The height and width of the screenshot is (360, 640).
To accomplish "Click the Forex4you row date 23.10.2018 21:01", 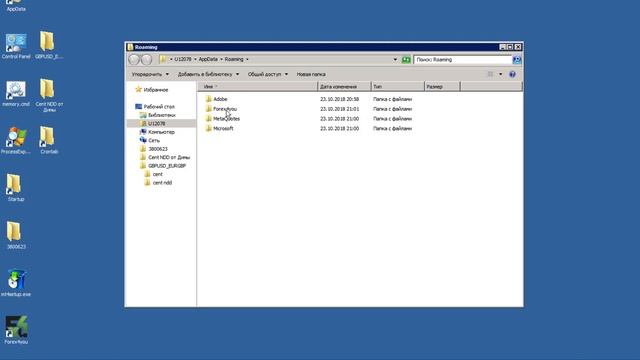I will (x=340, y=109).
